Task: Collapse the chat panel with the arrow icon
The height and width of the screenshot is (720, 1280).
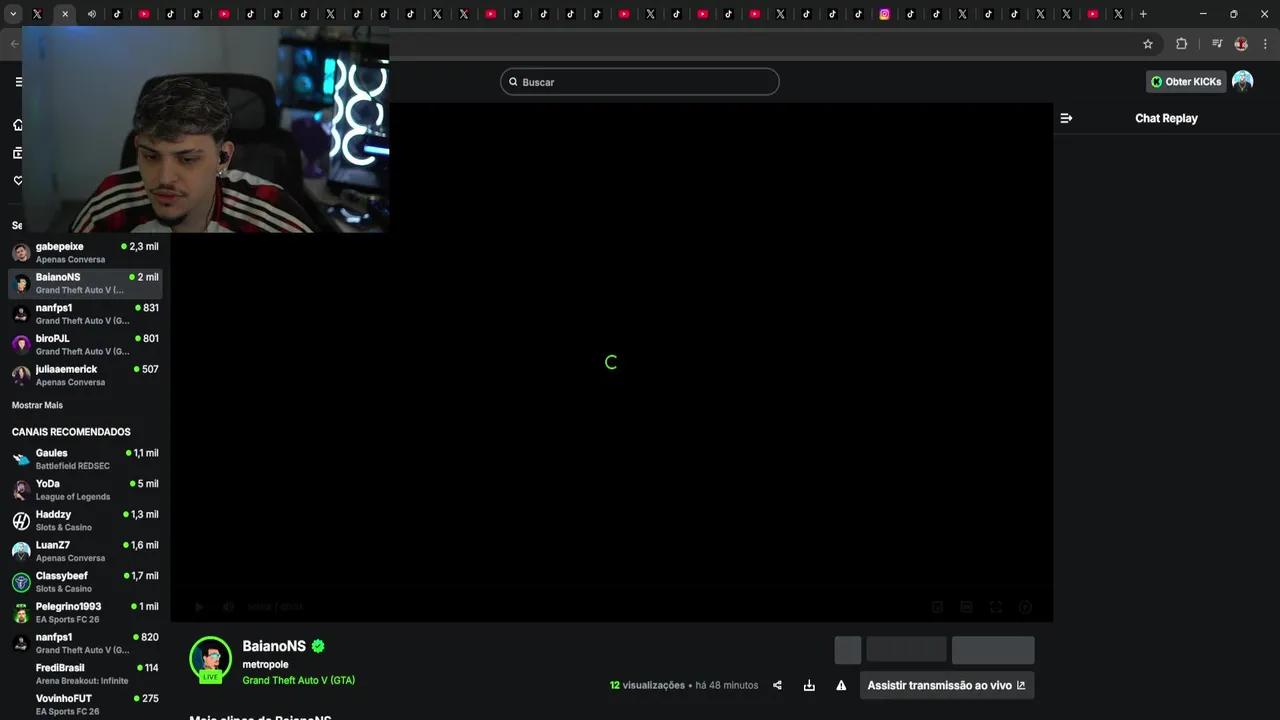Action: [x=1066, y=118]
